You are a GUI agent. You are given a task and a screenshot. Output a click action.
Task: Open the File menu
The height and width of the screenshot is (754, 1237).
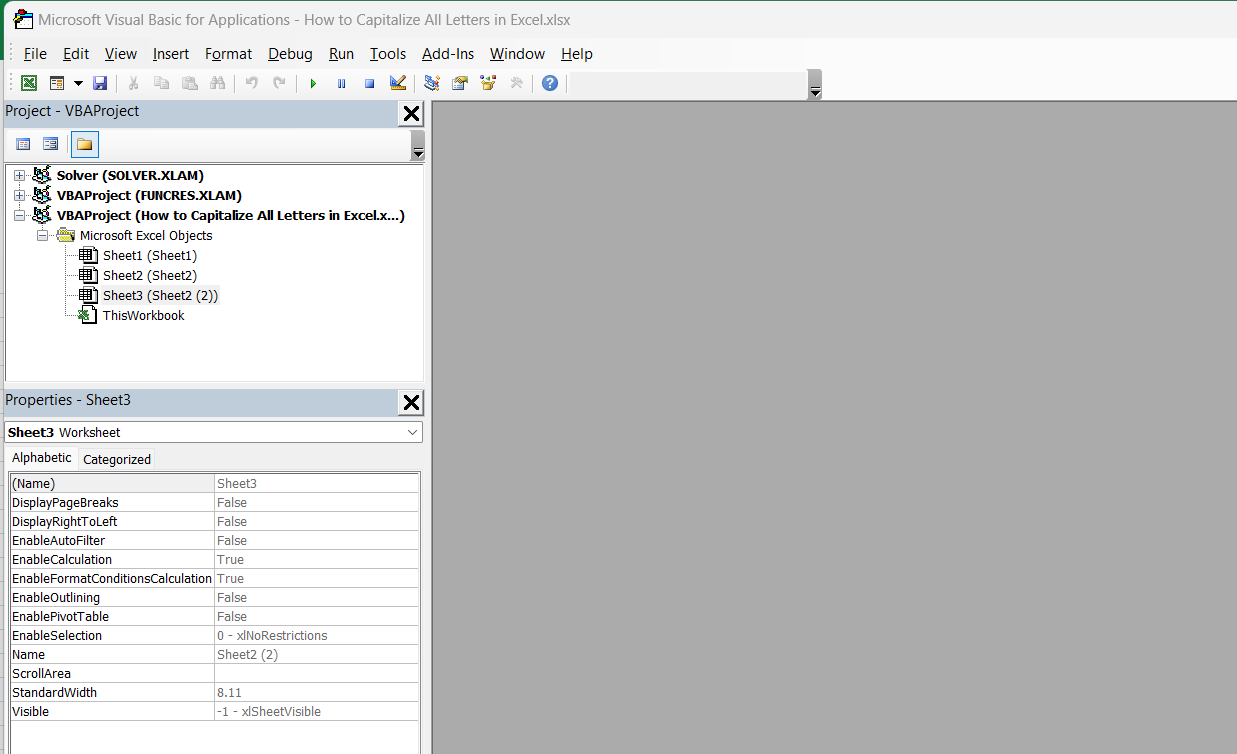point(35,54)
